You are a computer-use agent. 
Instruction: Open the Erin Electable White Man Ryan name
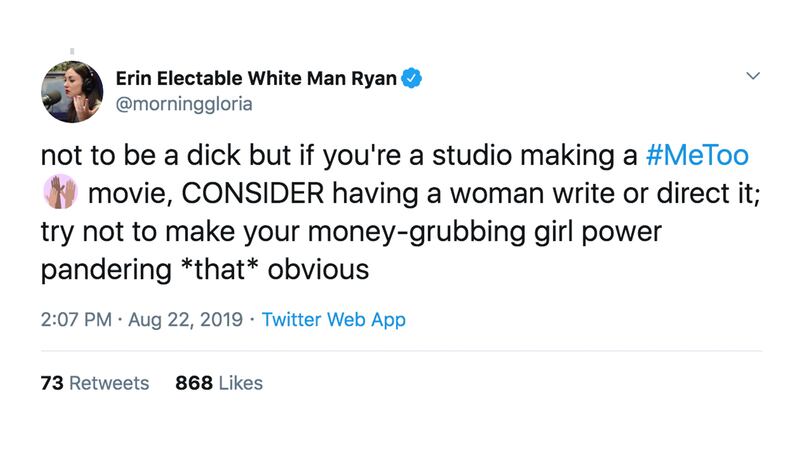256,78
